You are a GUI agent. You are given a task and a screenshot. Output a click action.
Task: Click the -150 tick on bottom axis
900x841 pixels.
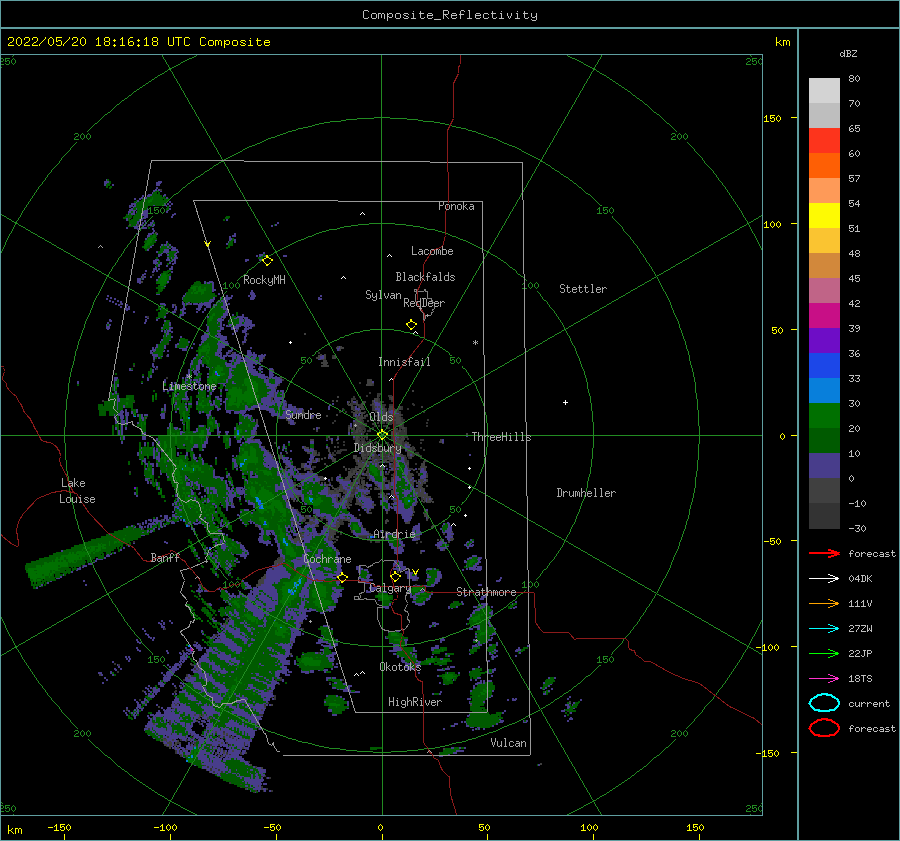59,827
